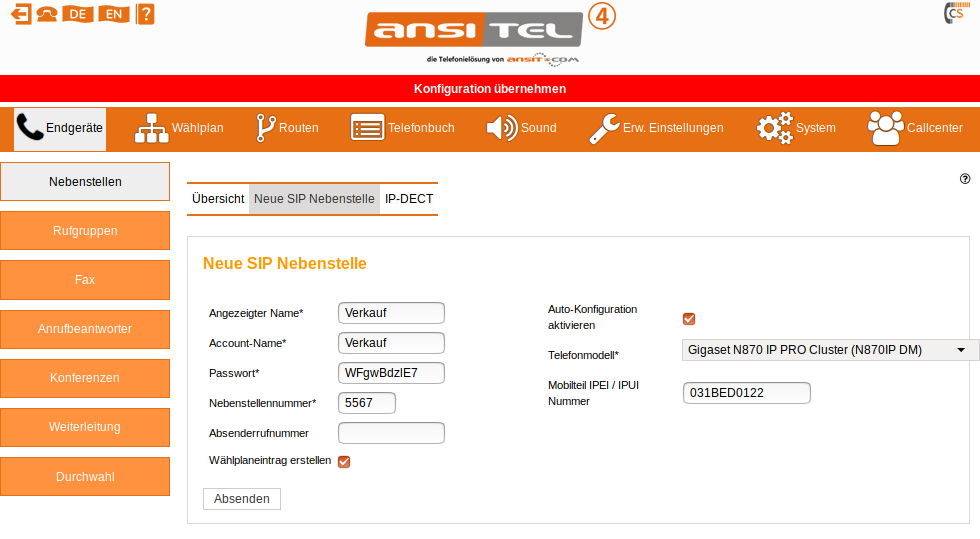Switch to the IP-DECT tab
This screenshot has width=980, height=539.
pyautogui.click(x=409, y=199)
